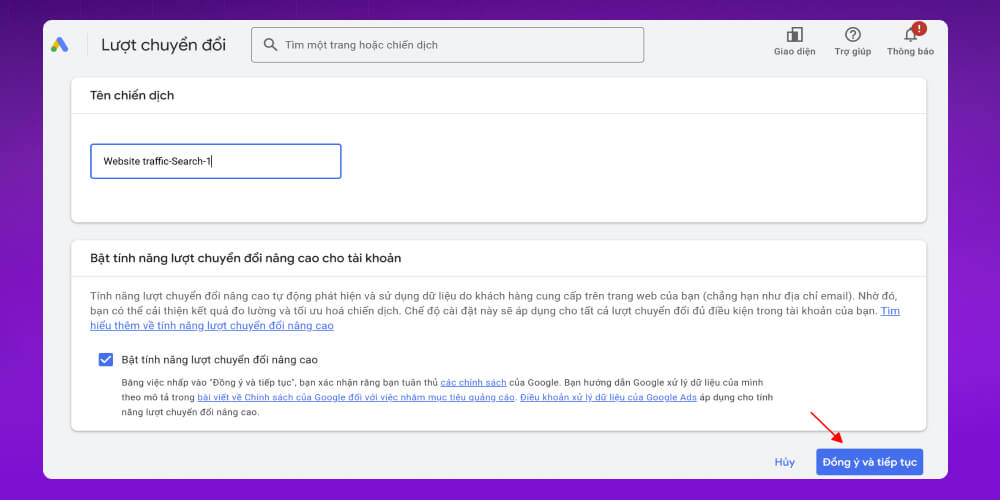Click the magnifier icon in search bar
1000x500 pixels.
(270, 45)
